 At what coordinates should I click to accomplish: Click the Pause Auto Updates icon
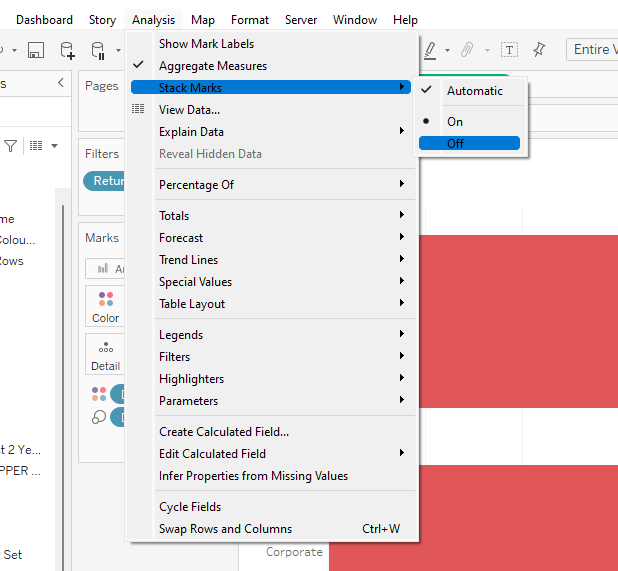coord(98,50)
